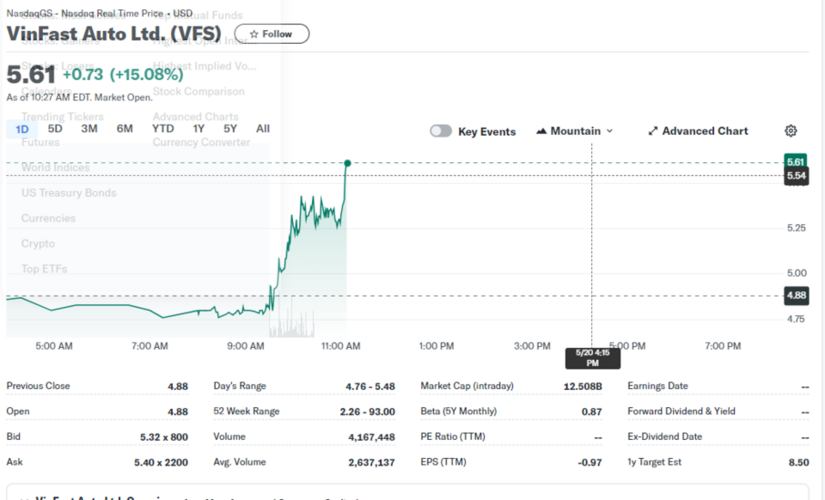Image resolution: width=825 pixels, height=500 pixels.
Task: Open the Mountain chart type dropdown
Action: click(575, 131)
